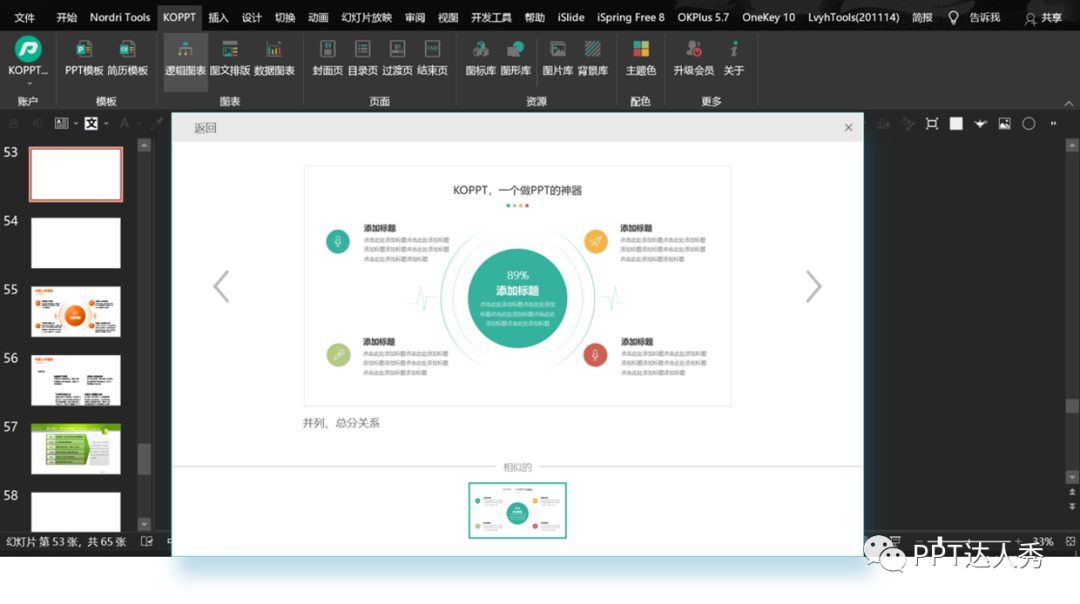
Task: Open the 图标库 icon library
Action: pyautogui.click(x=481, y=57)
